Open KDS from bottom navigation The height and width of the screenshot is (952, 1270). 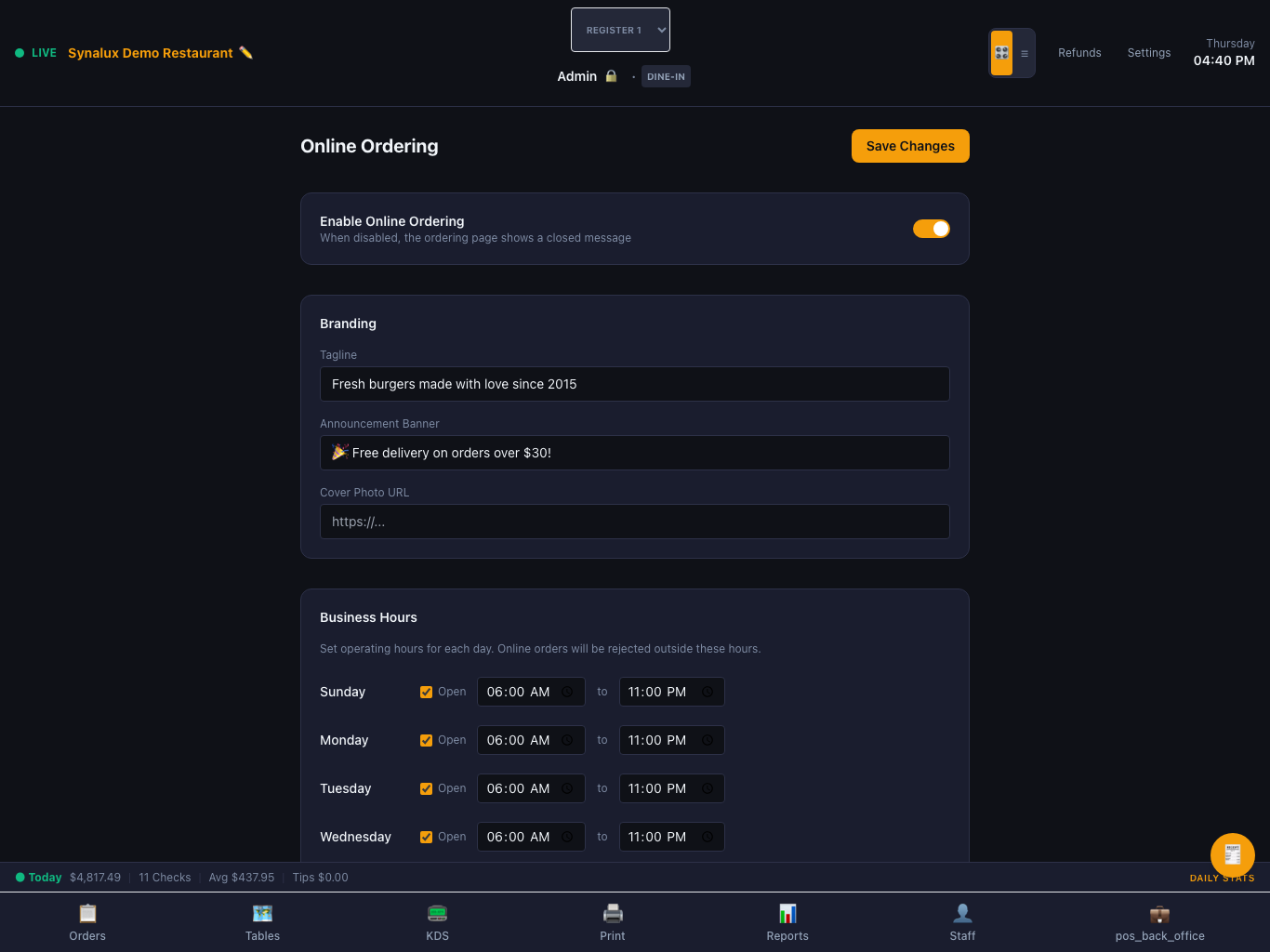coord(438,922)
